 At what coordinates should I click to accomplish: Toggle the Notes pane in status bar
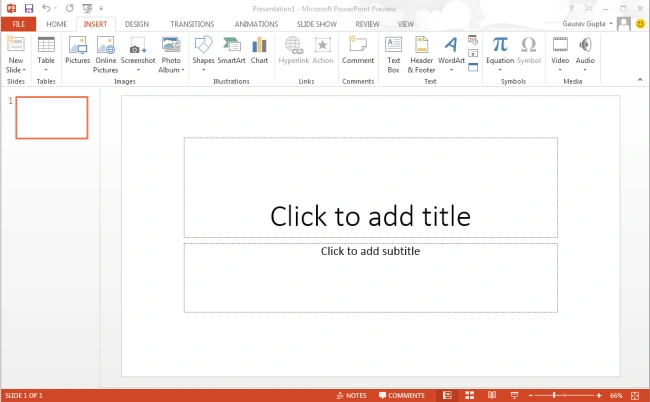tap(352, 395)
